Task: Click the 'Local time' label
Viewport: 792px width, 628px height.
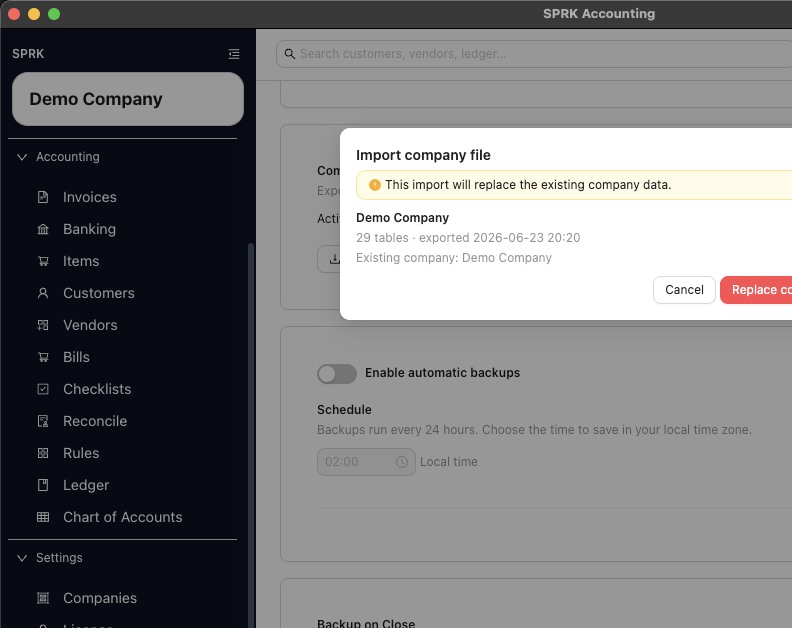Action: (x=449, y=462)
